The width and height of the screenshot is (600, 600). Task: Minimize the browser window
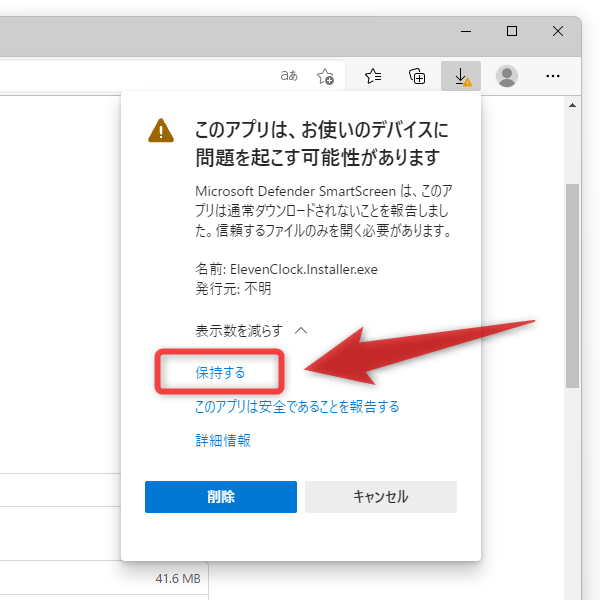click(466, 31)
